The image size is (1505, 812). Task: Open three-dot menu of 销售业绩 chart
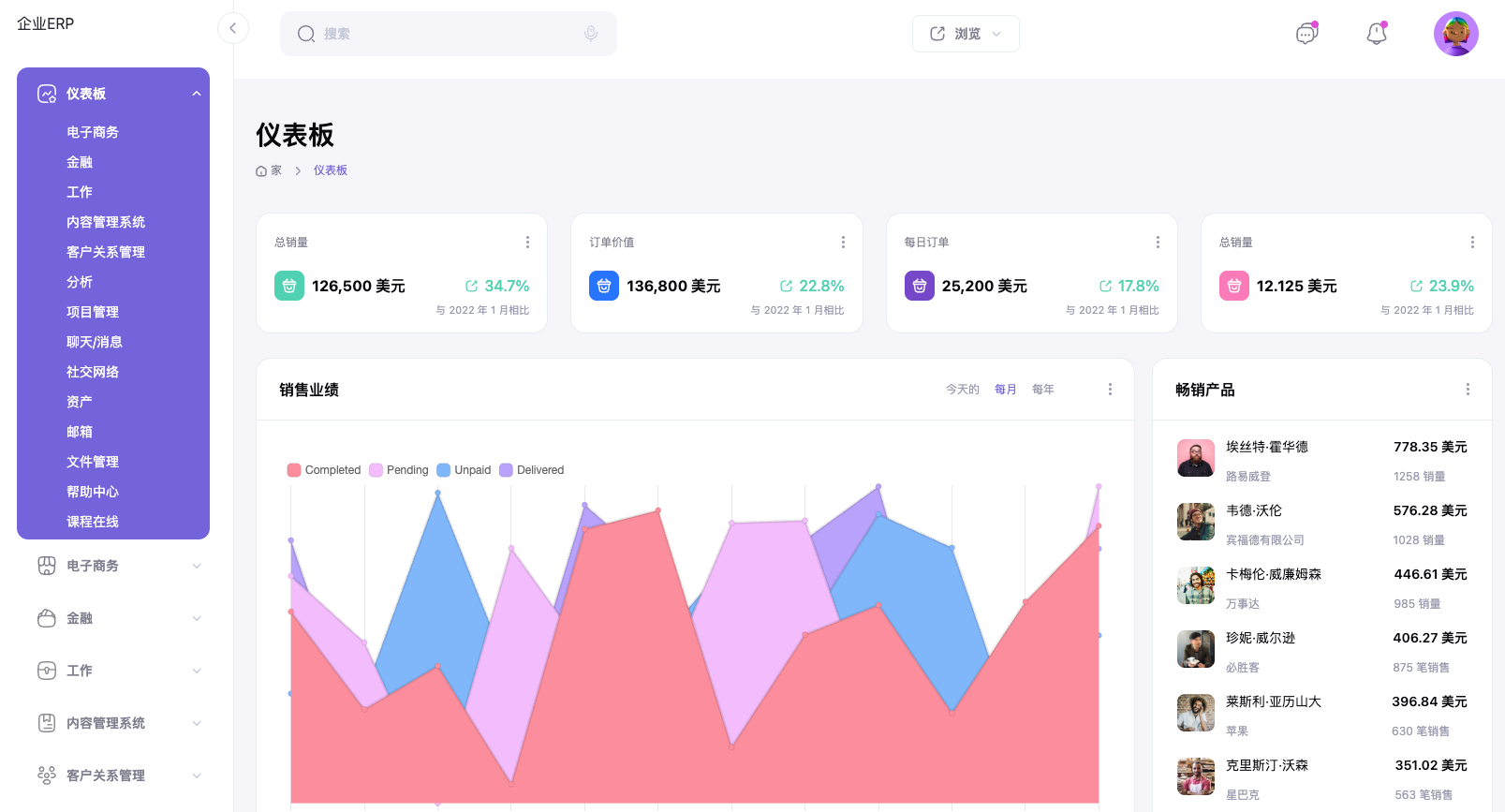point(1110,390)
